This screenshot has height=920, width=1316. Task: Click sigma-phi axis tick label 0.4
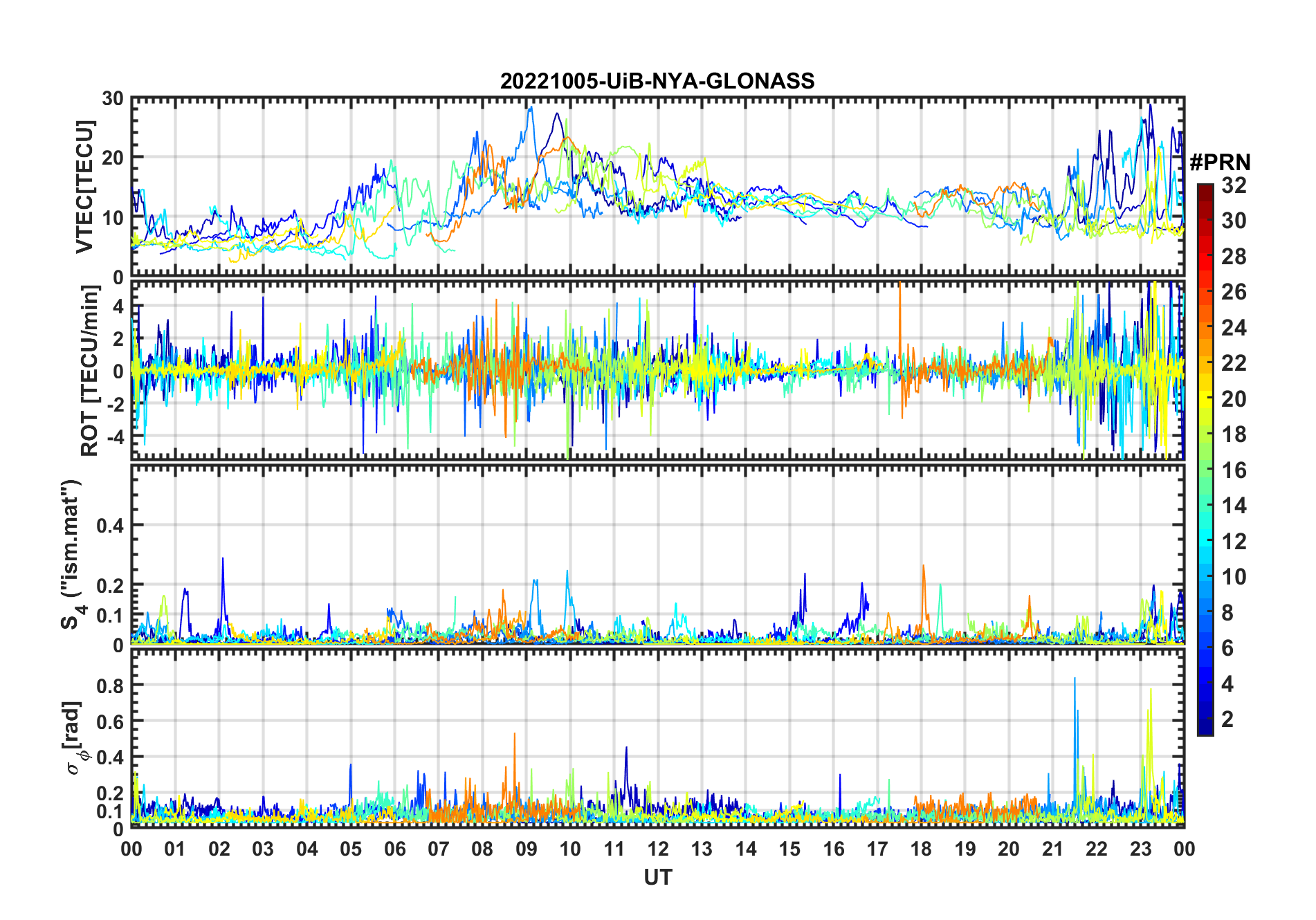[x=111, y=757]
